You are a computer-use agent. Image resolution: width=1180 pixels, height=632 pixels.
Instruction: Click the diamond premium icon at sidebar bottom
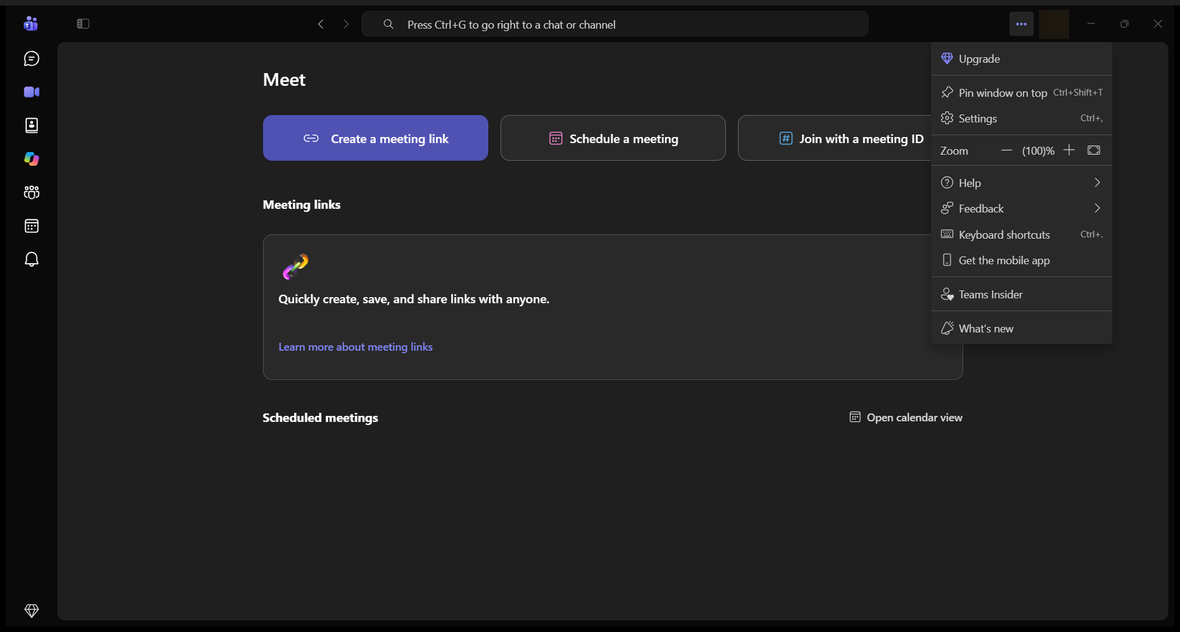pyautogui.click(x=31, y=610)
